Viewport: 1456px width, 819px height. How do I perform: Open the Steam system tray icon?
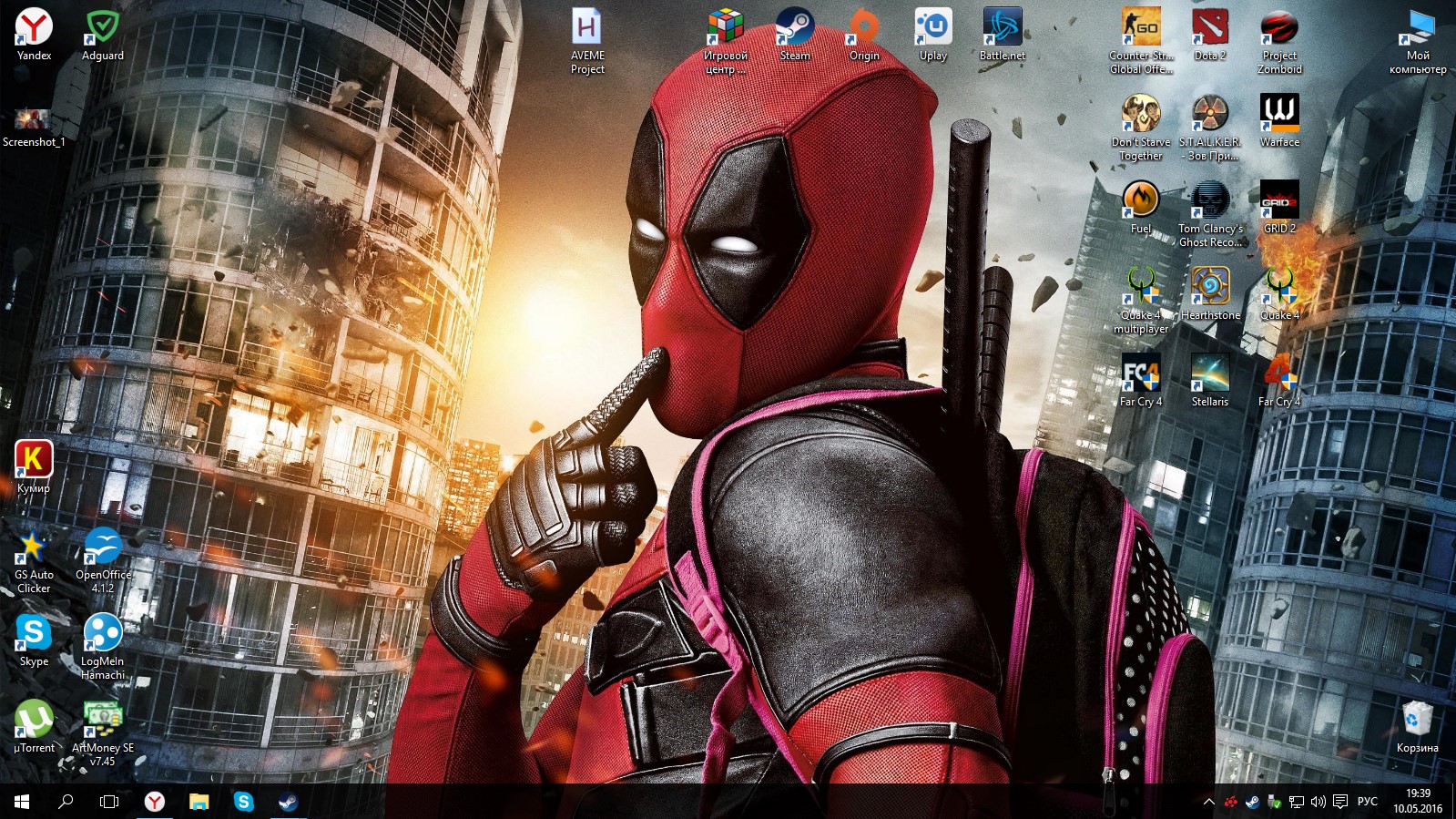pos(1253,802)
